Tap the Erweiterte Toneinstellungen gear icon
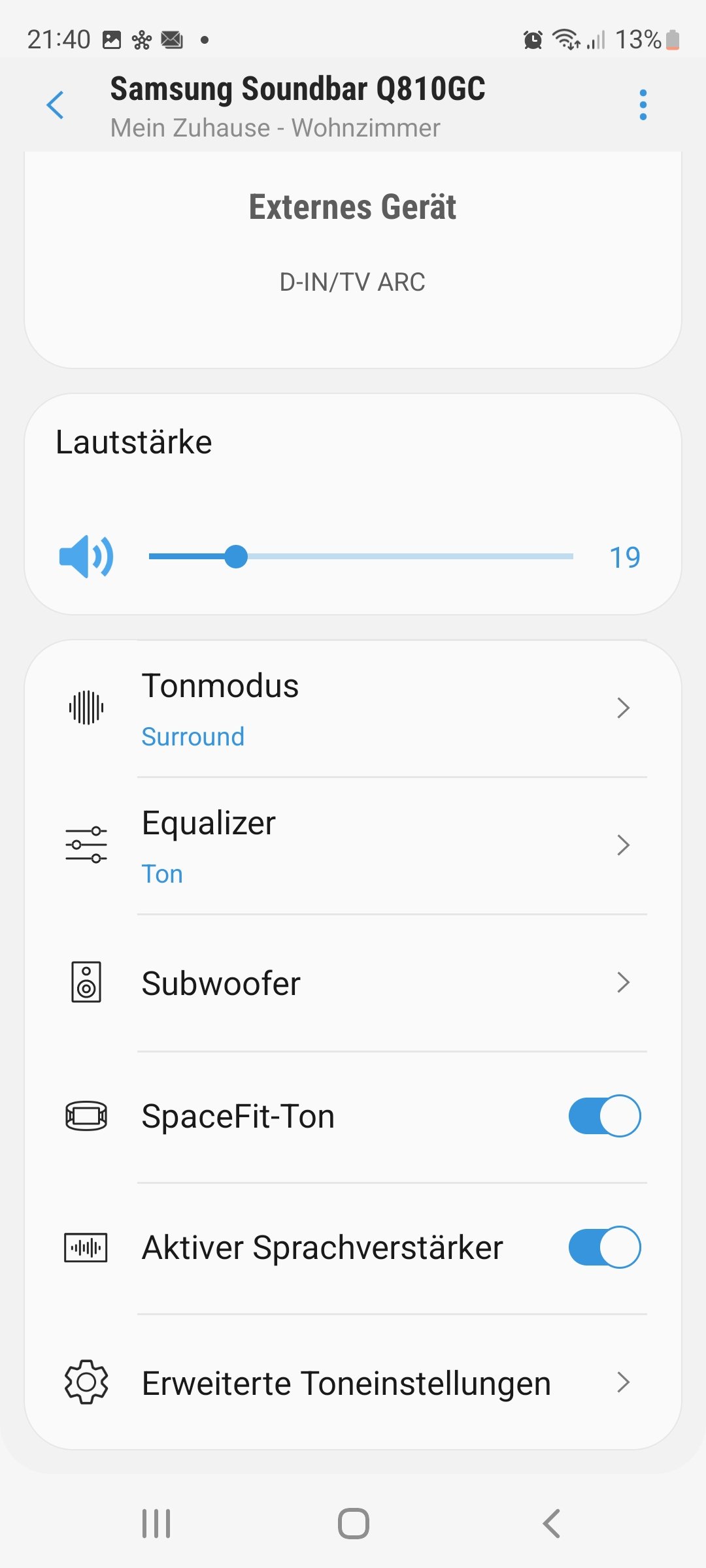Viewport: 706px width, 1568px height. (x=86, y=1382)
